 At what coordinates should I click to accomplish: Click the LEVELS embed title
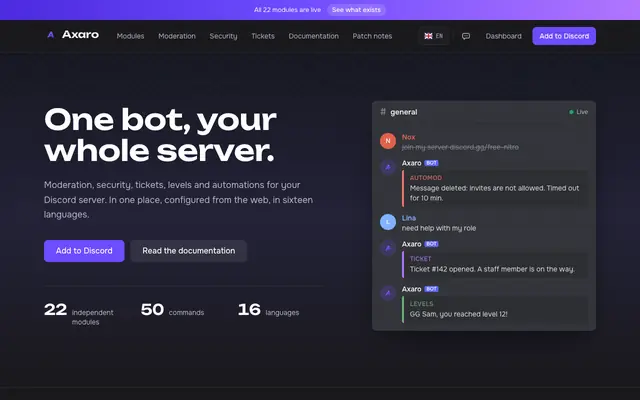421,304
